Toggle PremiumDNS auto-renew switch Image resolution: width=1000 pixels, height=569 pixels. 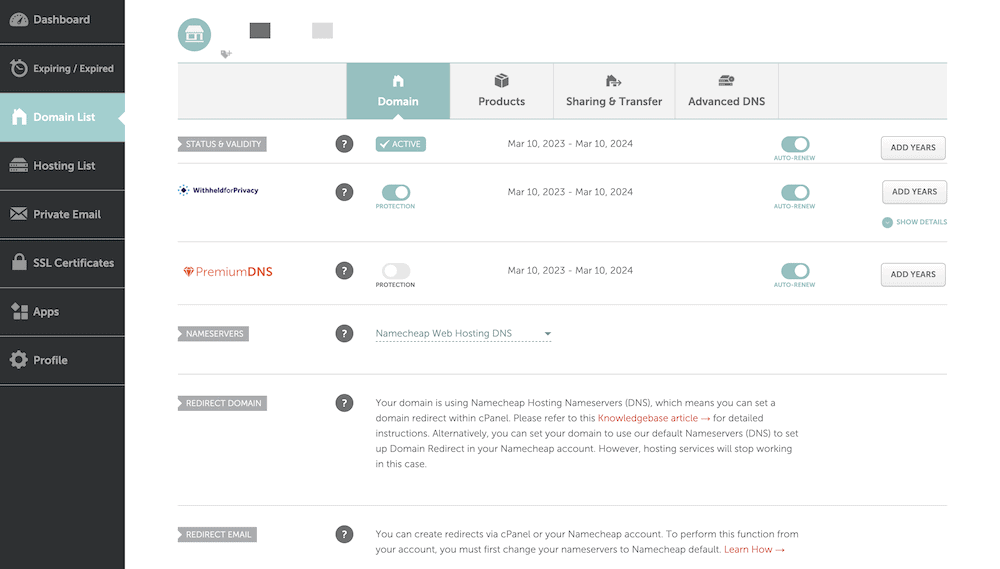[795, 270]
